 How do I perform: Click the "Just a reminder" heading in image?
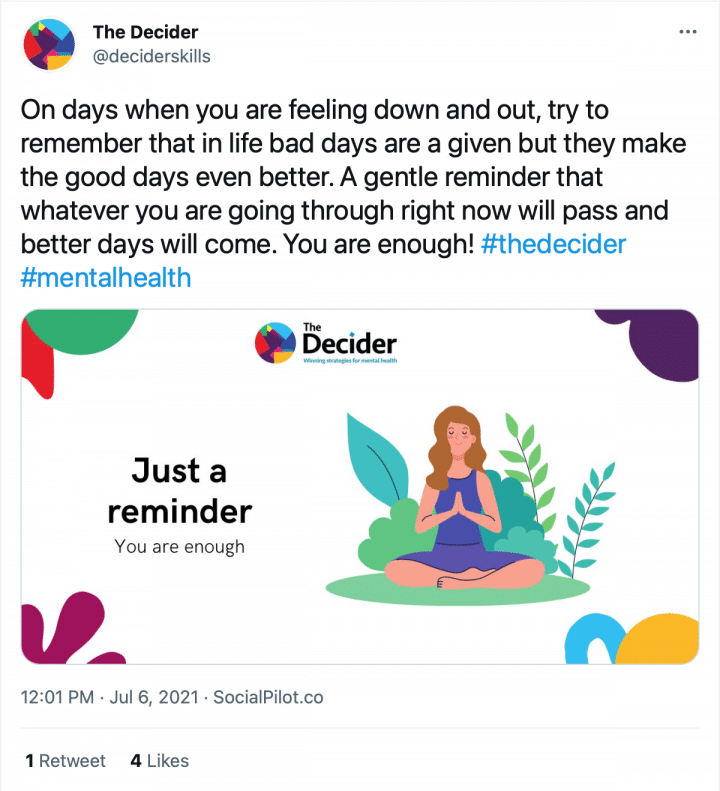(x=180, y=490)
